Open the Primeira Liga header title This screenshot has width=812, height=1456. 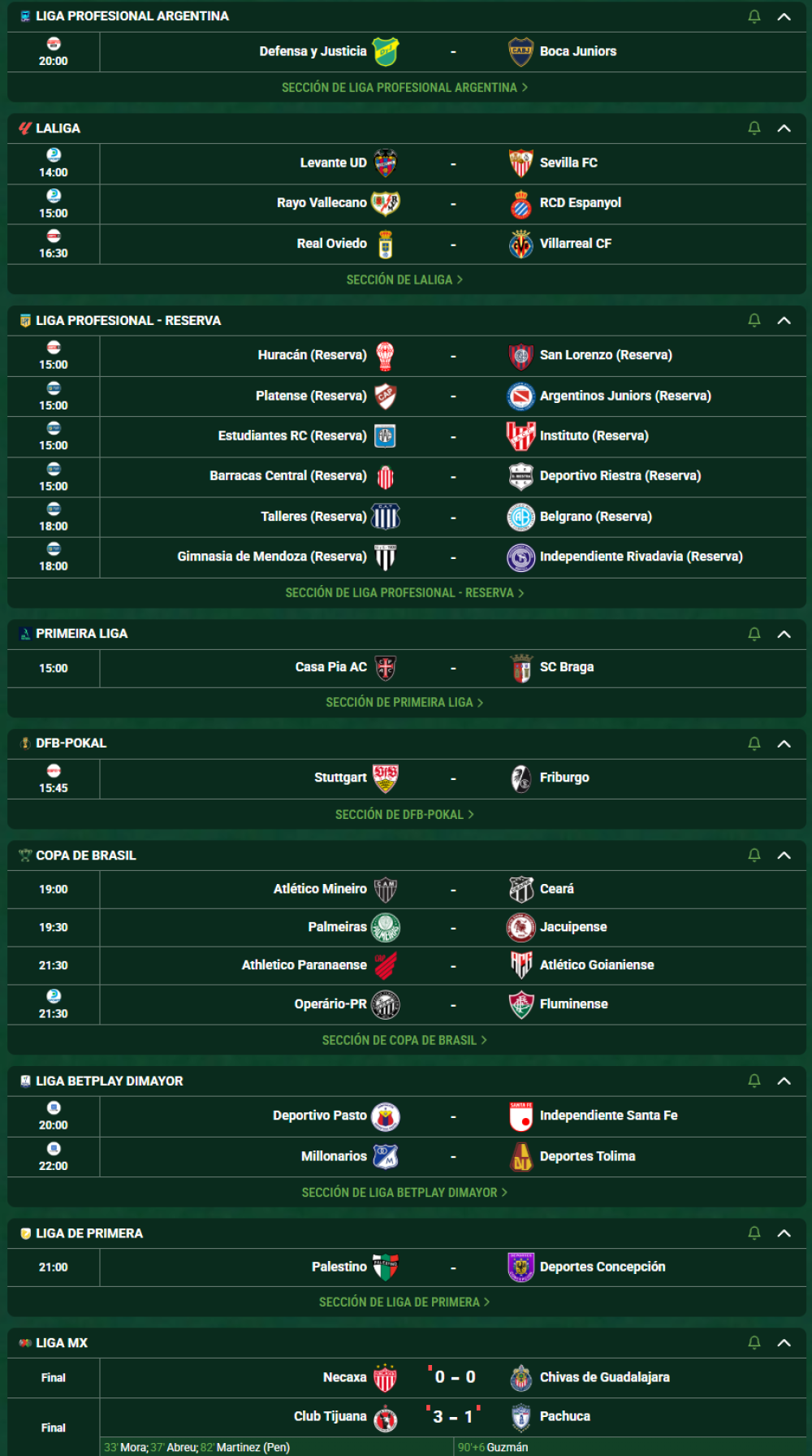(x=82, y=634)
